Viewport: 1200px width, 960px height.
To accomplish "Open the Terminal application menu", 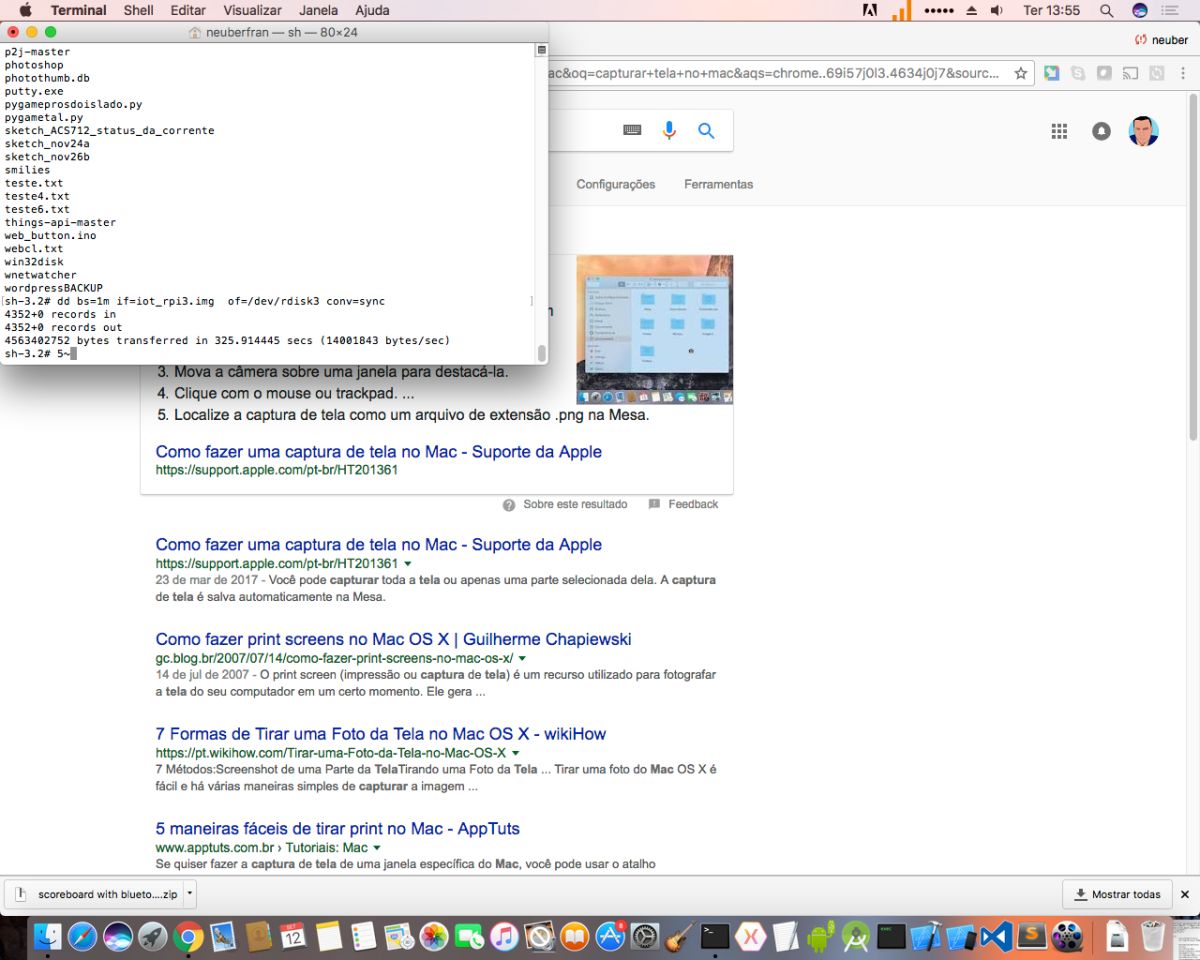I will point(78,10).
